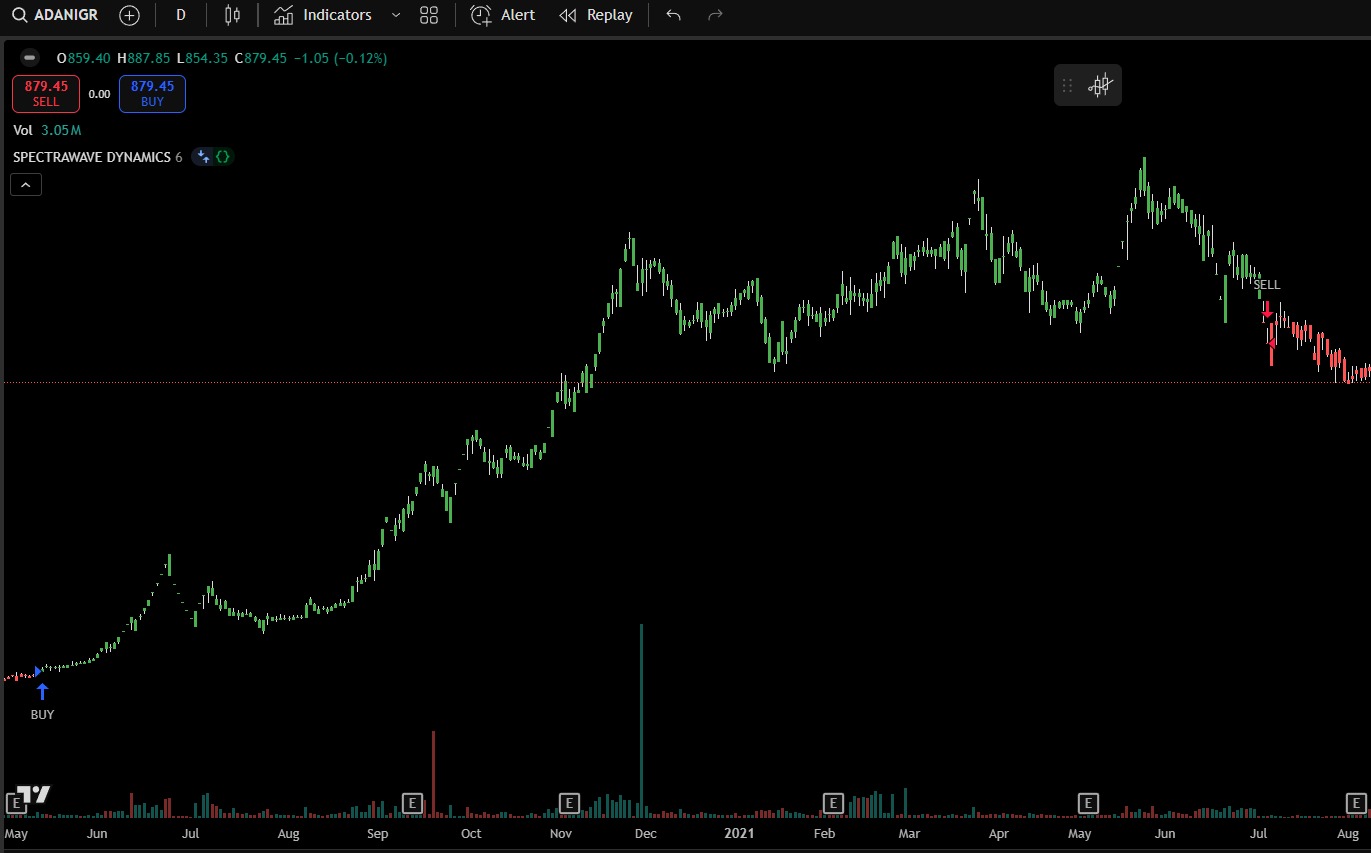Expand favorite indicators dropdown arrow next to Indicators
Image resolution: width=1371 pixels, height=853 pixels.
pos(396,15)
